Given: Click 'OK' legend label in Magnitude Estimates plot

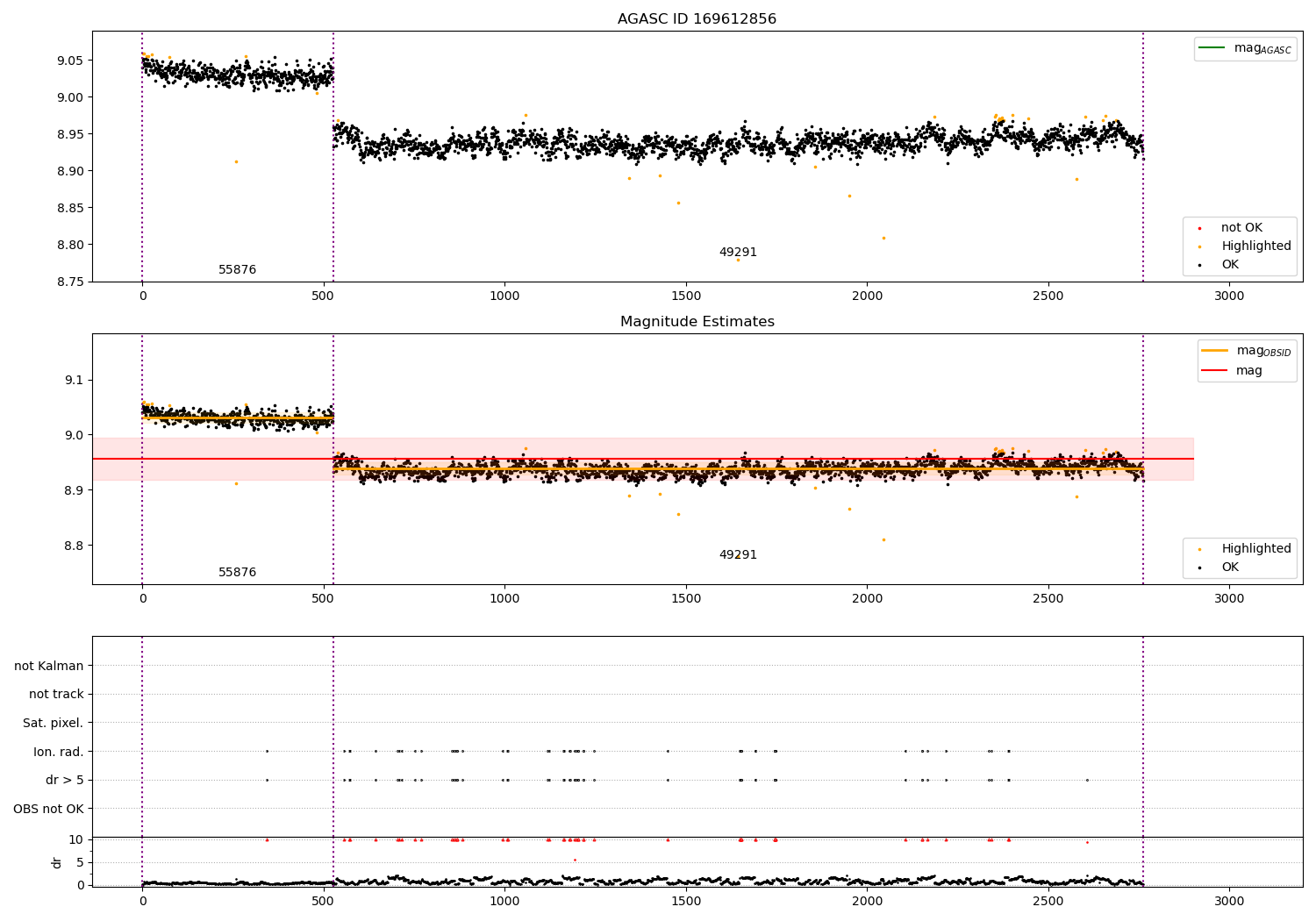Looking at the screenshot, I should (1230, 567).
